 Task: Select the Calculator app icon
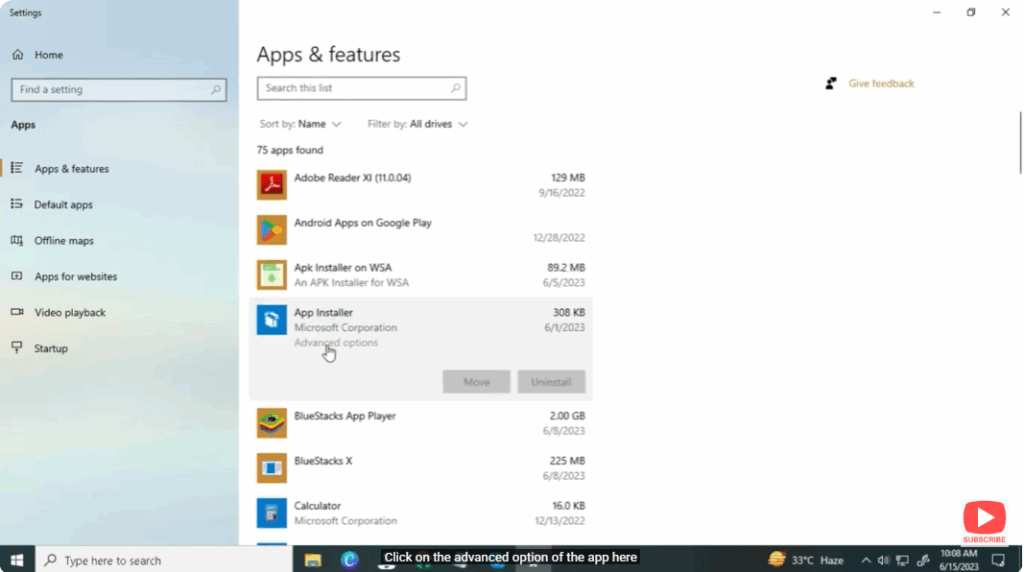pyautogui.click(x=271, y=513)
